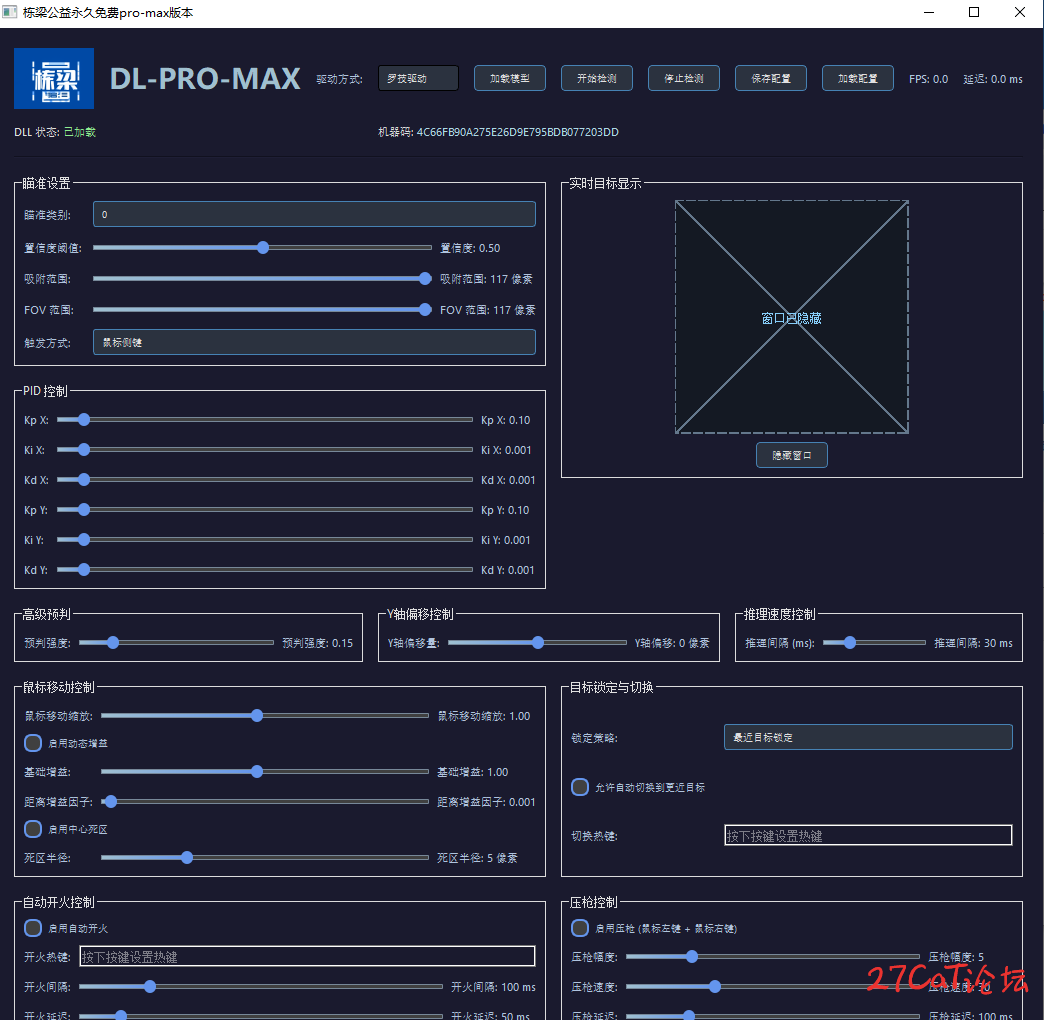Click the 死区半径: 5 像素 value label
Viewport: 1044px width, 1020px height.
click(477, 858)
